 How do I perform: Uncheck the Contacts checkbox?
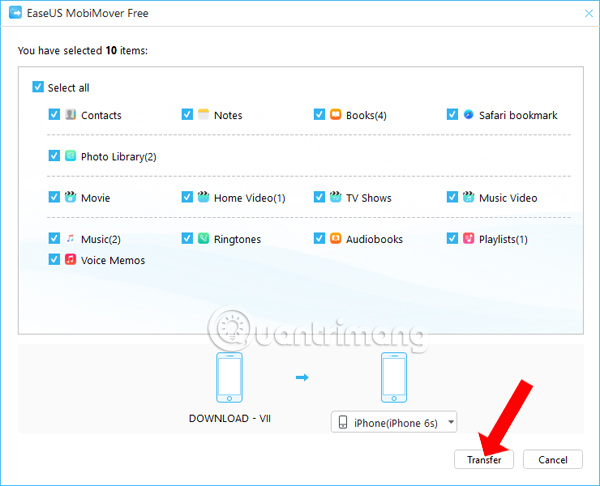point(54,114)
